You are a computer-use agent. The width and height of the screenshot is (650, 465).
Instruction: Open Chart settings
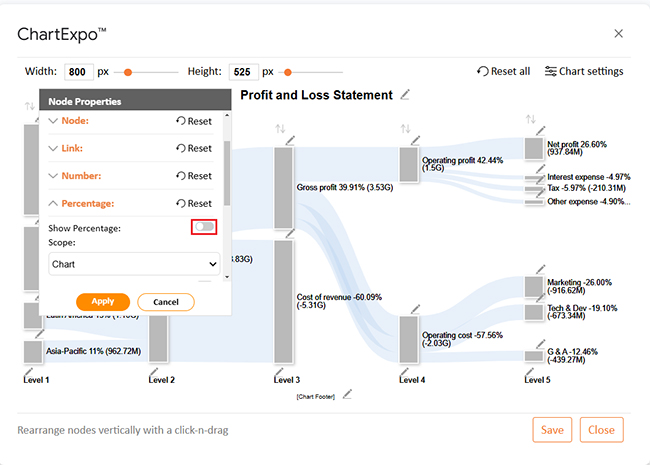(584, 71)
